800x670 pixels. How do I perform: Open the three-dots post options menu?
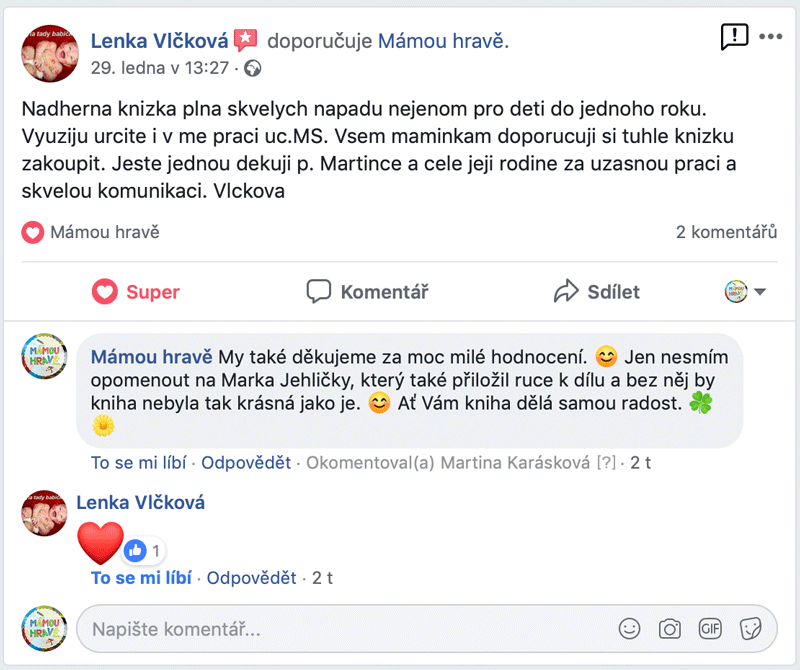pyautogui.click(x=770, y=36)
